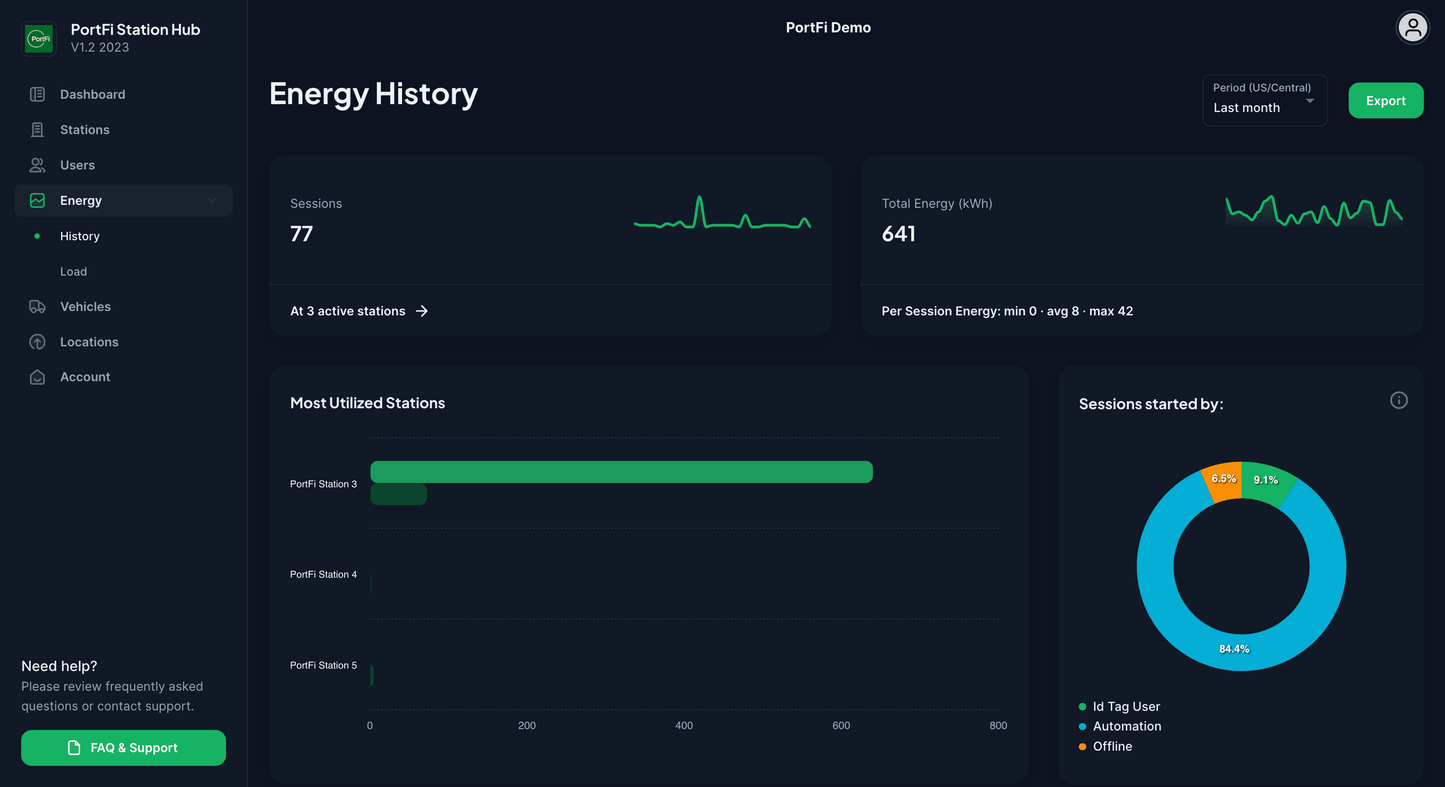1445x787 pixels.
Task: Collapse the Energy menu chevron
Action: (x=212, y=201)
